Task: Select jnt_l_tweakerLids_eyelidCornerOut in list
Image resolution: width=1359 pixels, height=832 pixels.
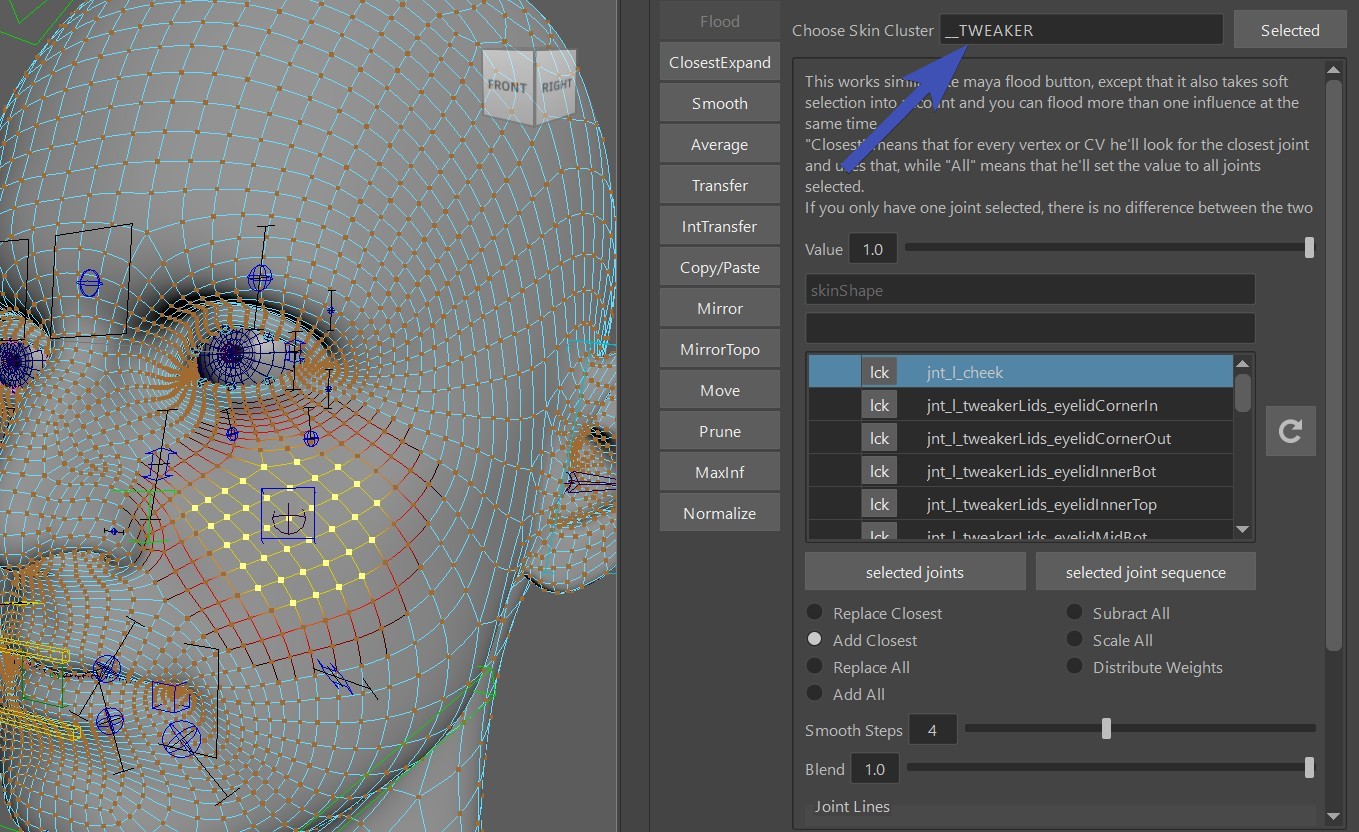Action: click(1020, 438)
